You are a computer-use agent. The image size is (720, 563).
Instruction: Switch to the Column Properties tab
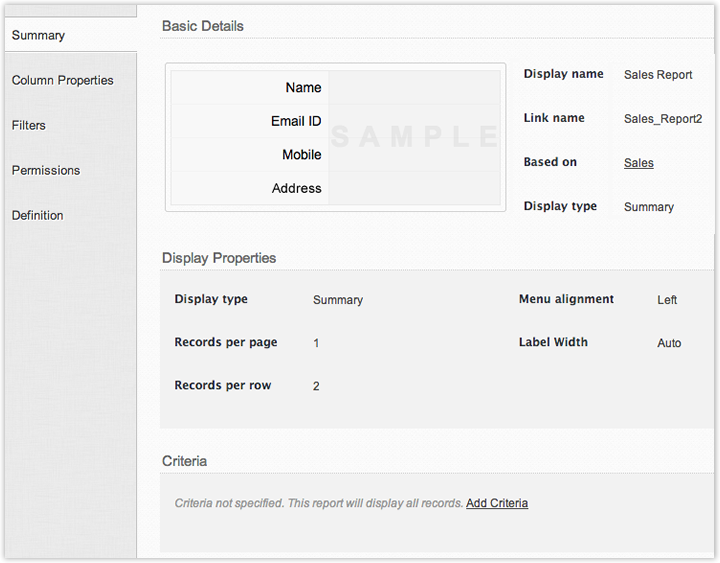tap(62, 81)
